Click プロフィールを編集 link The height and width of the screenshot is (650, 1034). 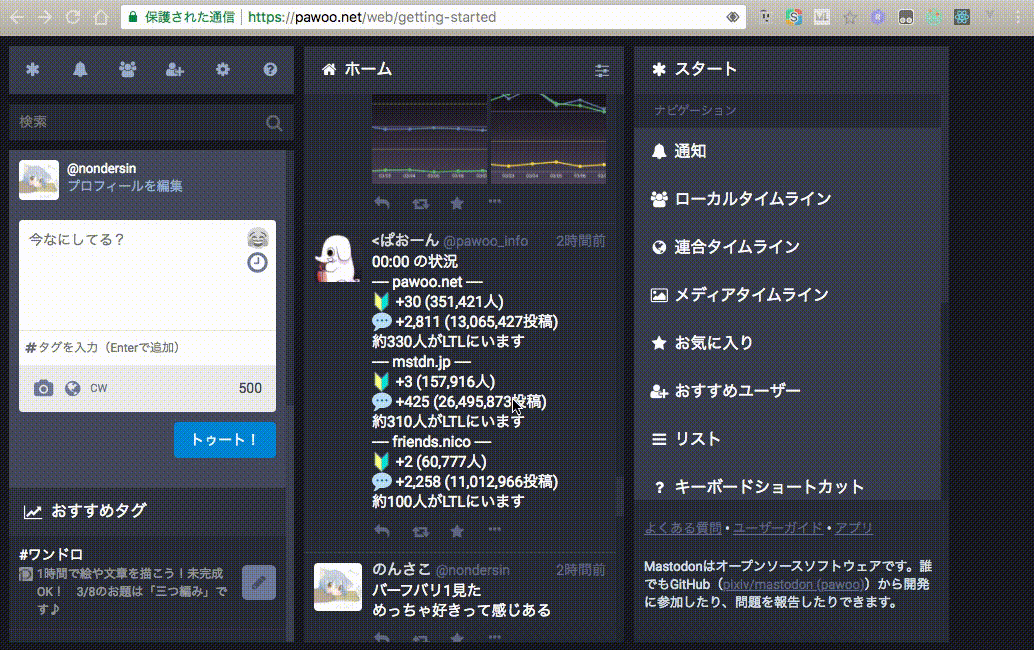[125, 186]
